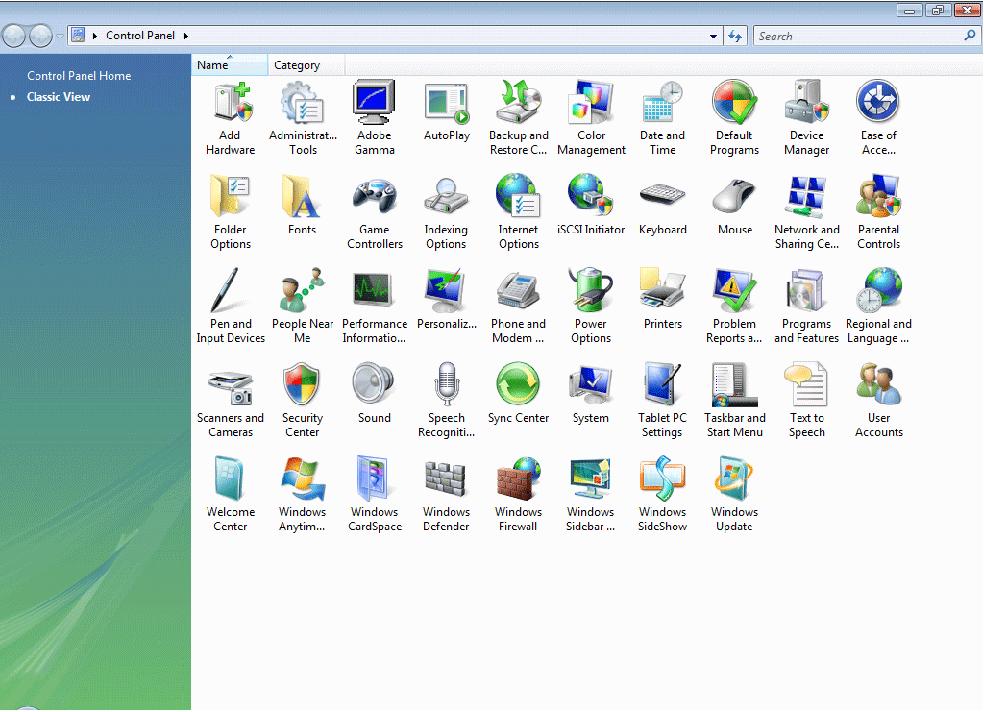984x712 pixels.
Task: Open Color Management
Action: (x=591, y=117)
